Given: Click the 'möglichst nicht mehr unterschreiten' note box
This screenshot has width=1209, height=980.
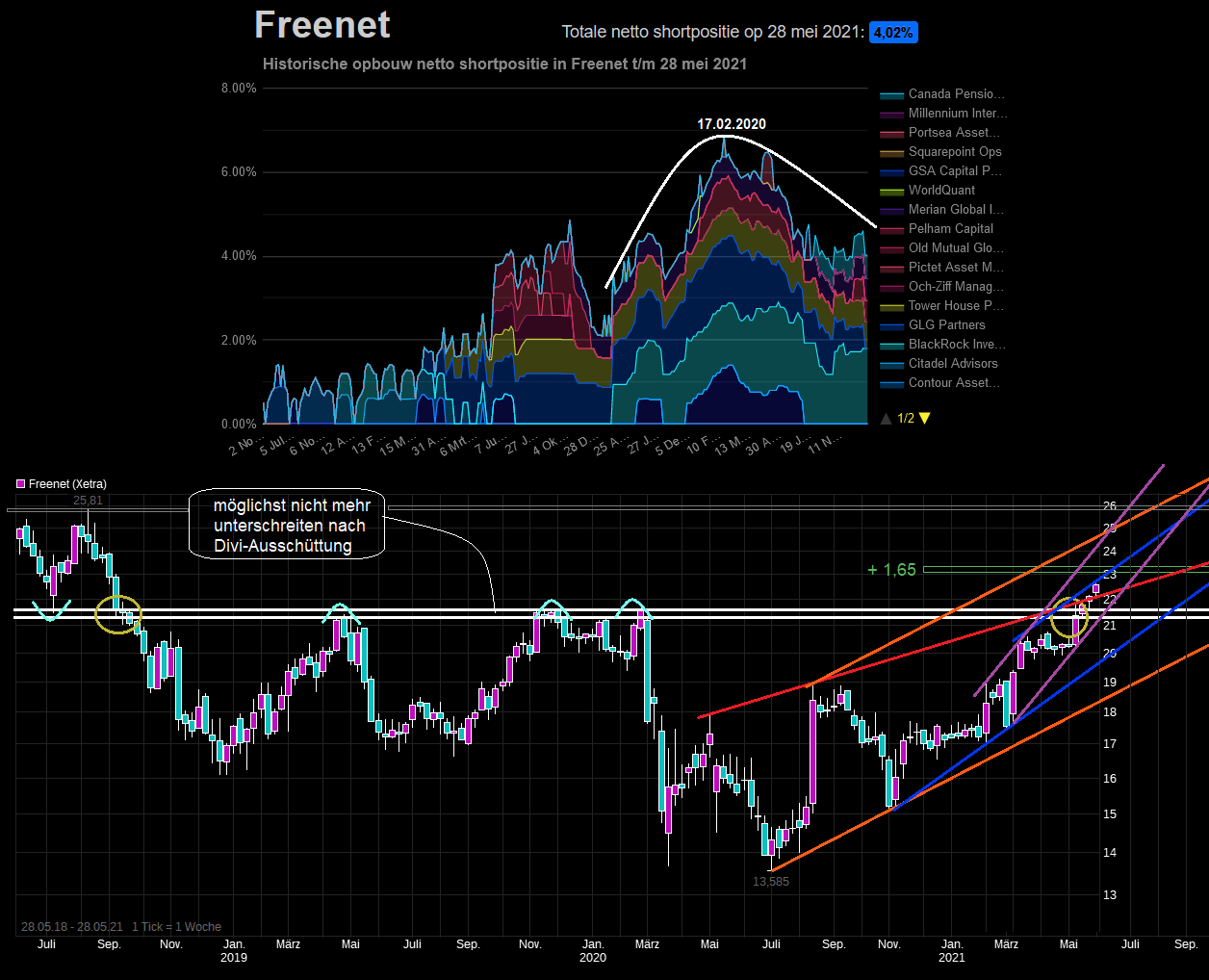Looking at the screenshot, I should pos(289,526).
